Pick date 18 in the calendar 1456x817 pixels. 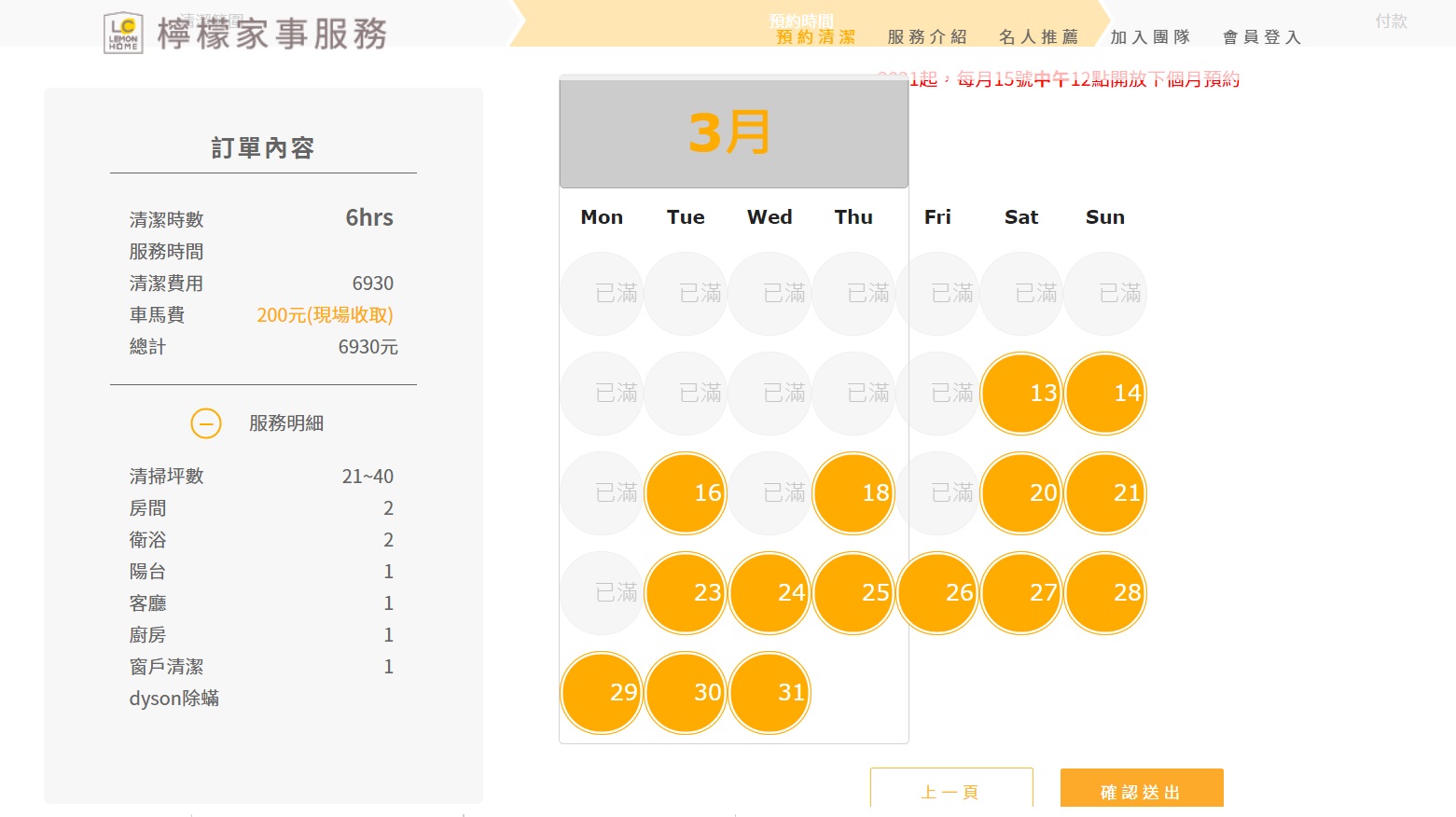(853, 493)
